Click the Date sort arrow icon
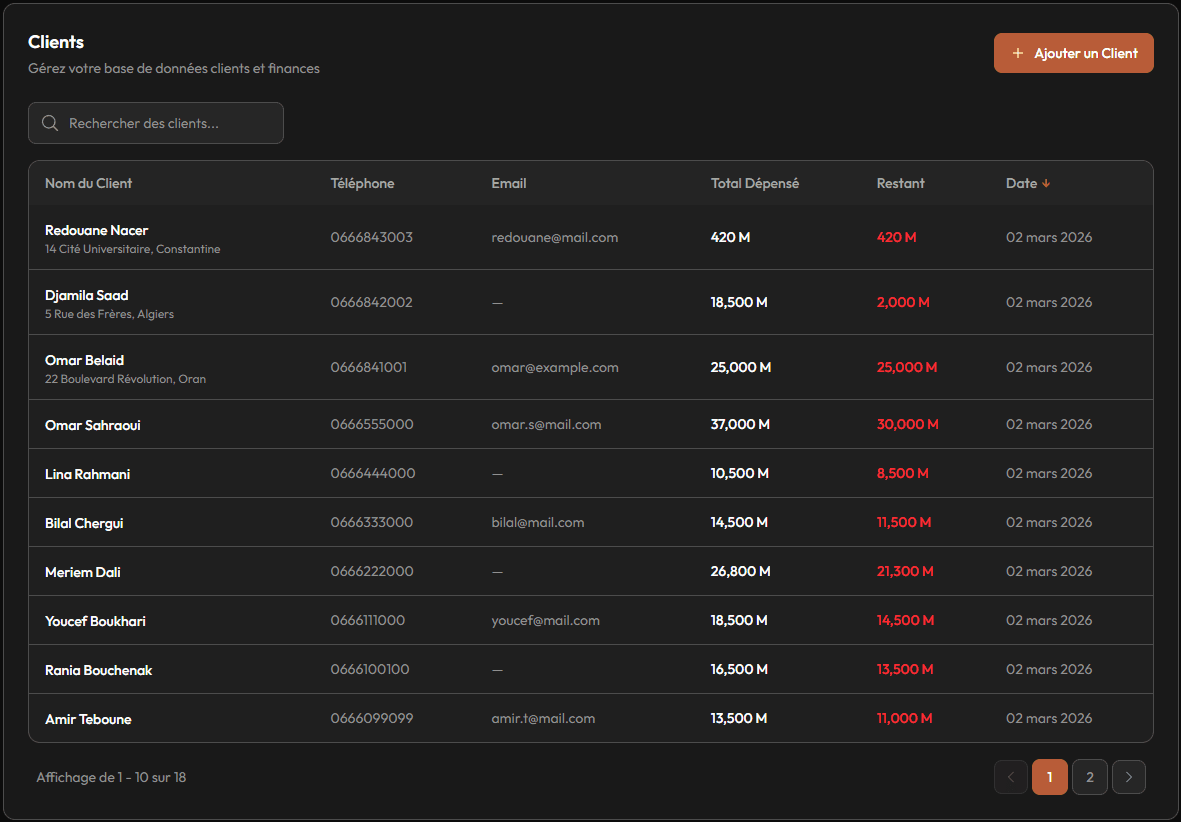The image size is (1181, 822). [1046, 184]
